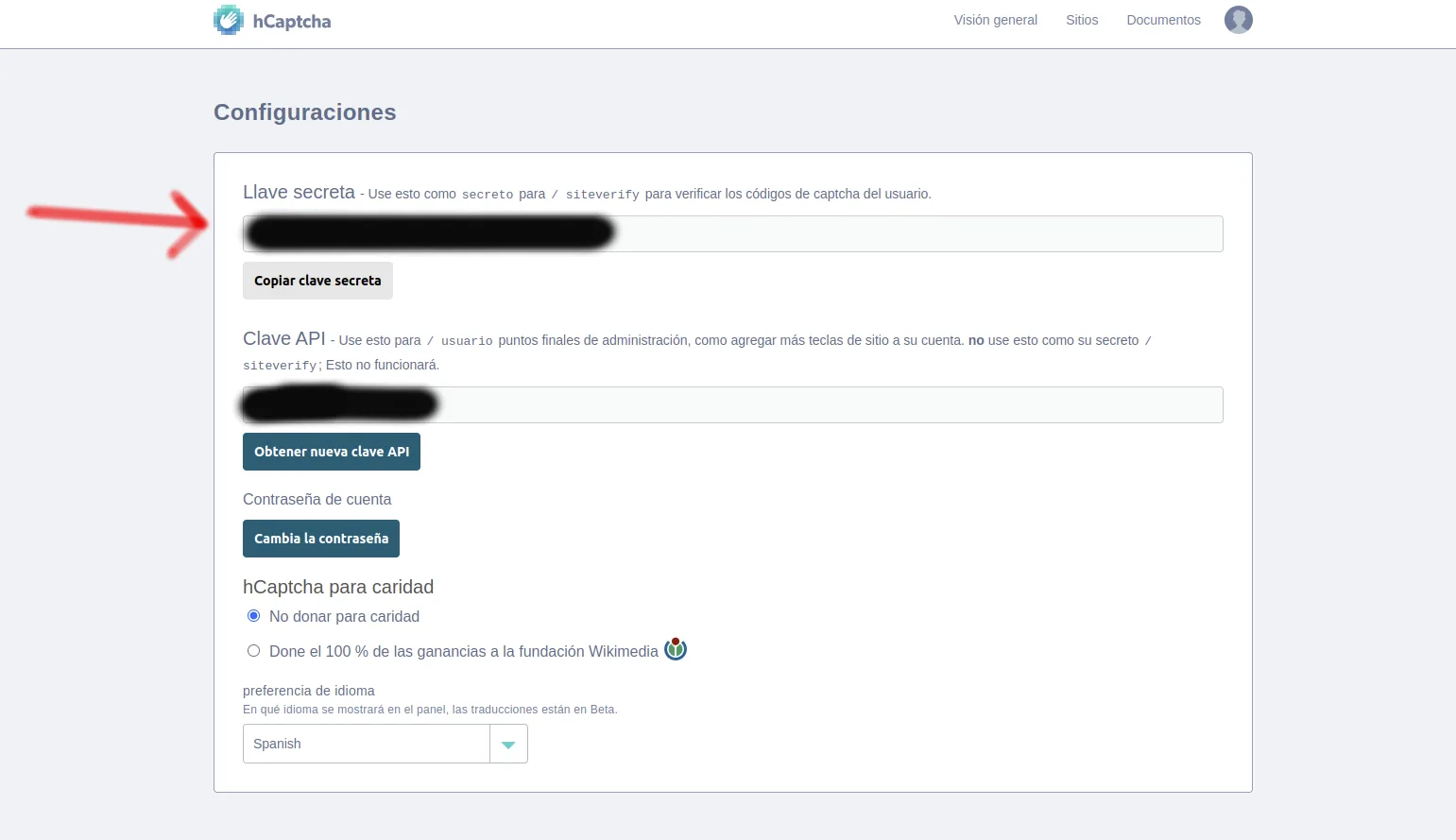Screen dimensions: 1456x840
Task: Go to the Sitios page
Action: click(x=1082, y=20)
